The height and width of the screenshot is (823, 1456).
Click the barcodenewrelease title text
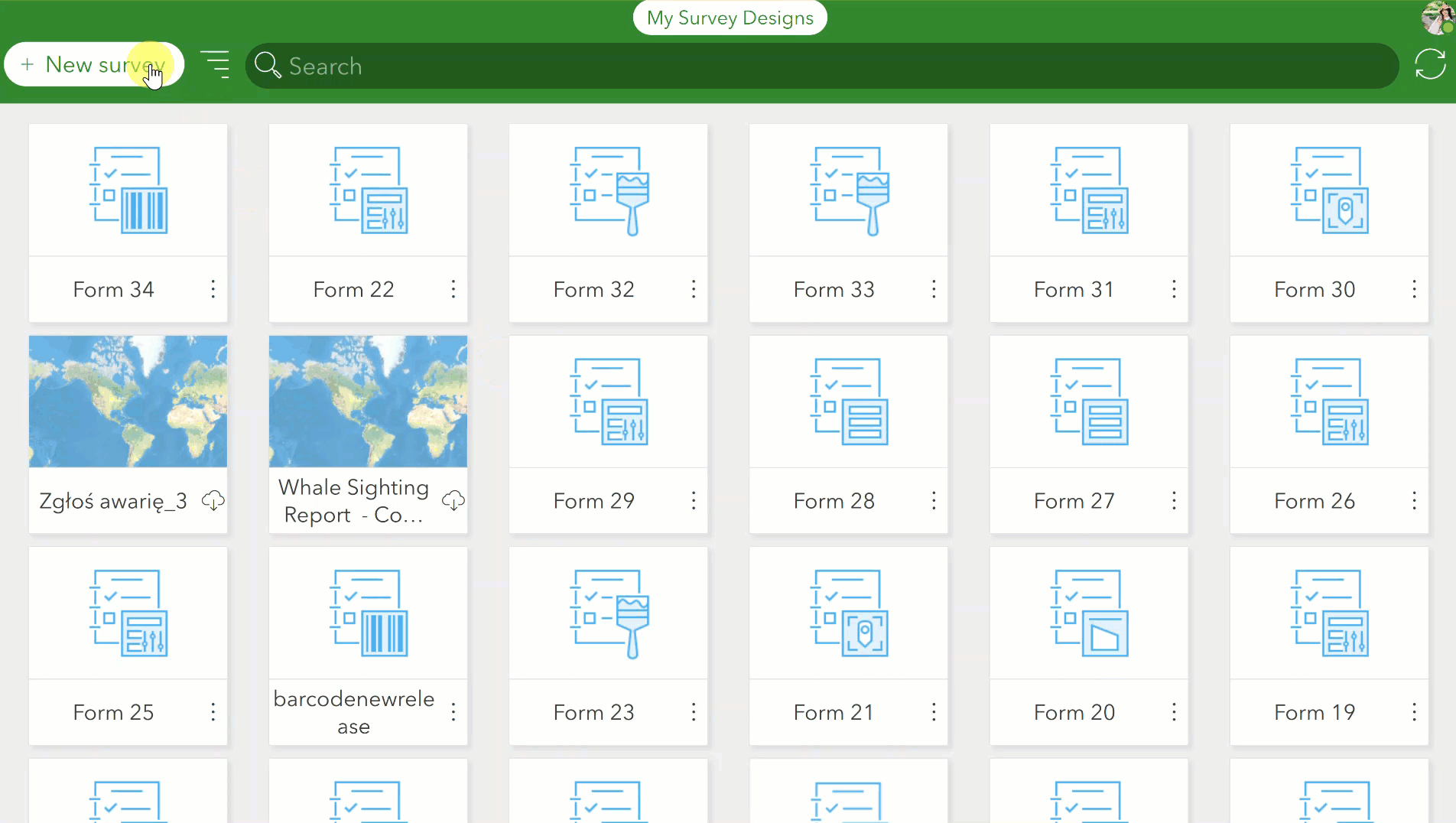353,712
